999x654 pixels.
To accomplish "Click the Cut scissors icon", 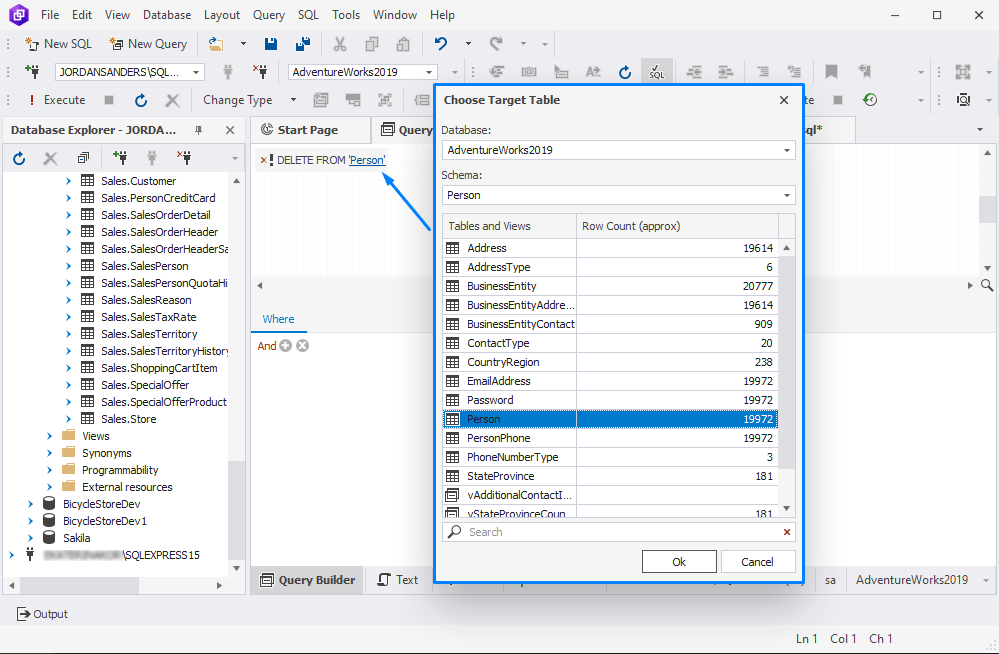I will point(340,44).
